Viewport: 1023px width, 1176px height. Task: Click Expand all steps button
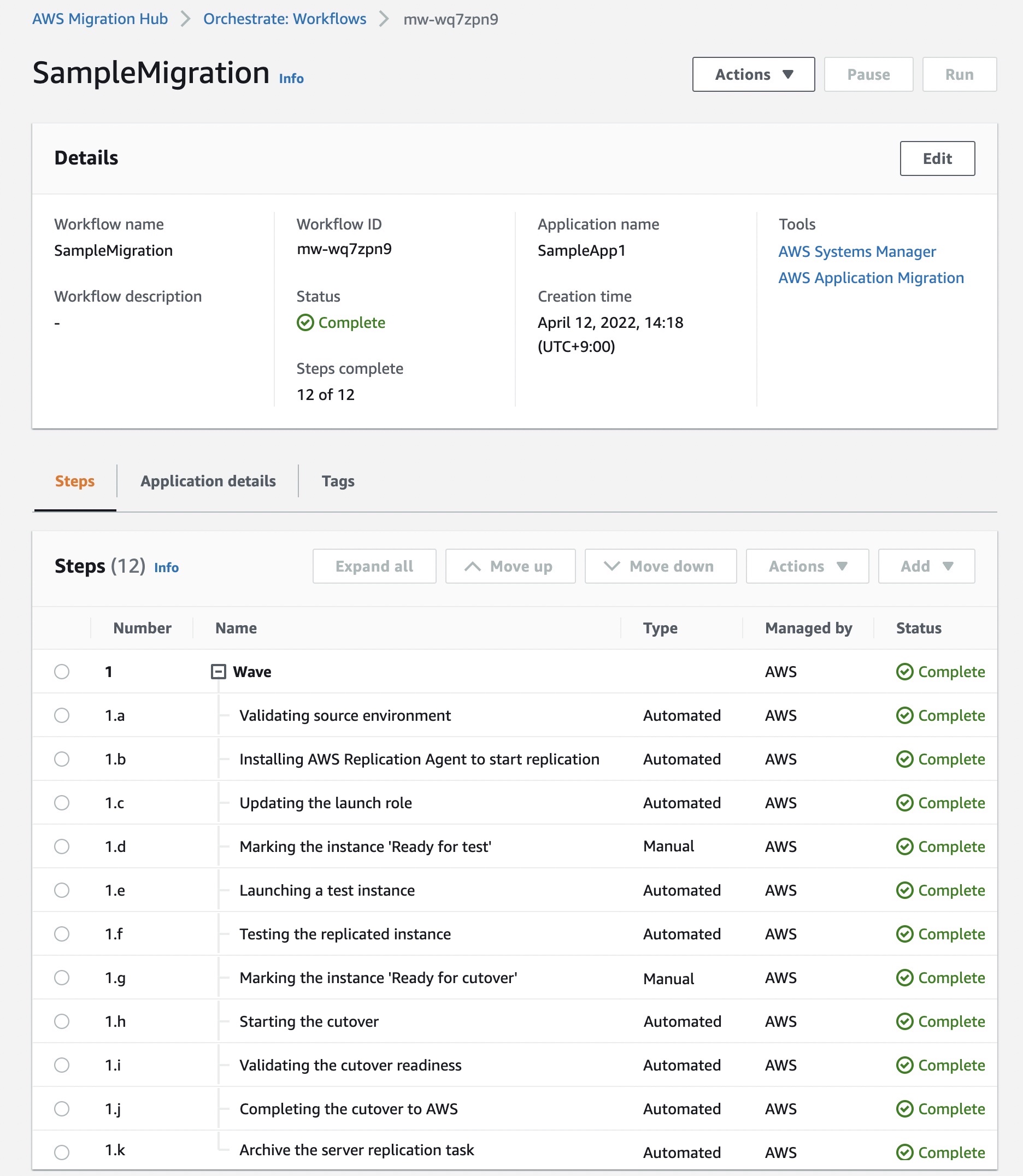pyautogui.click(x=374, y=566)
